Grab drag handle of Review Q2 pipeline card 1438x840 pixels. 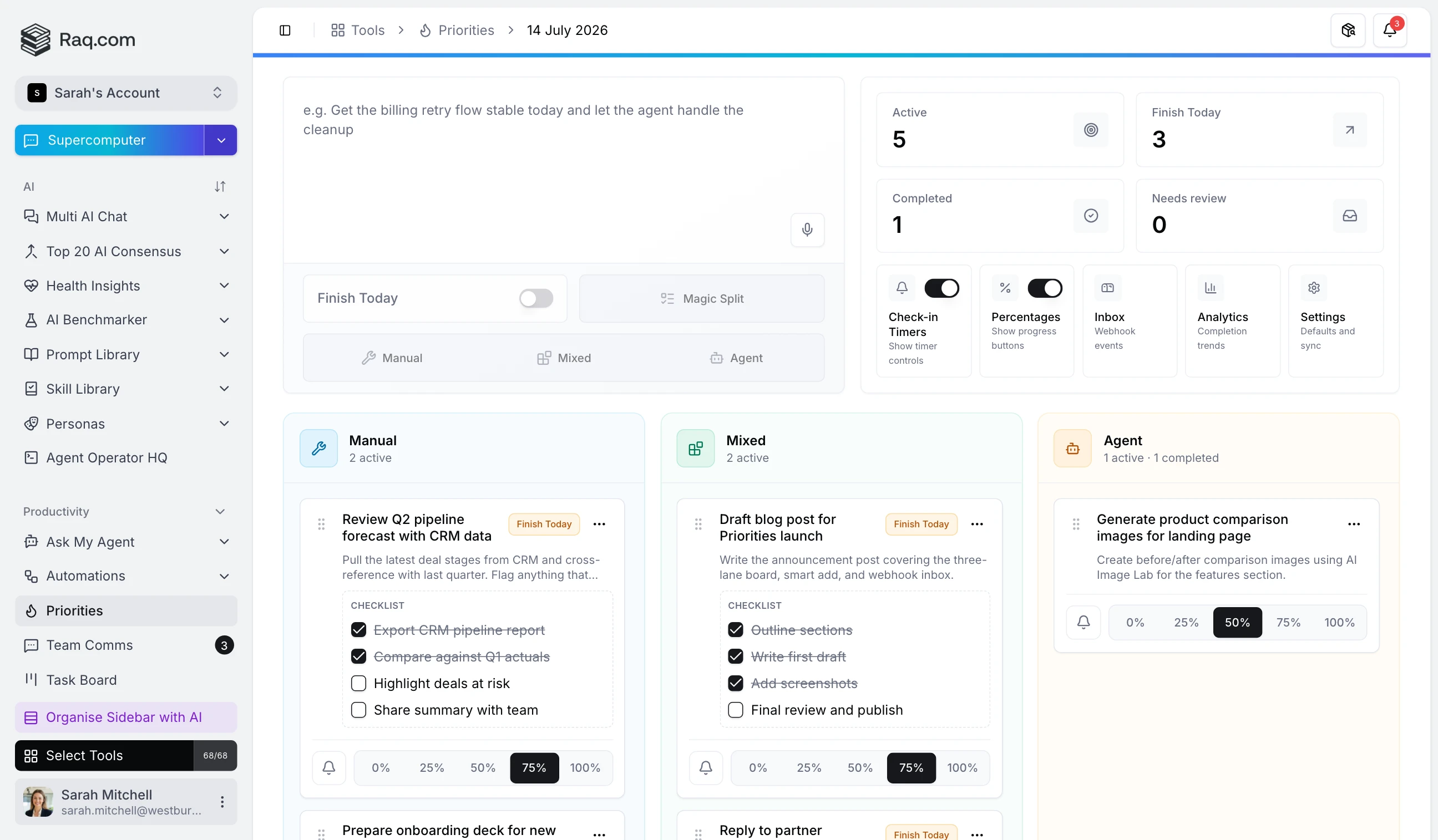point(321,524)
